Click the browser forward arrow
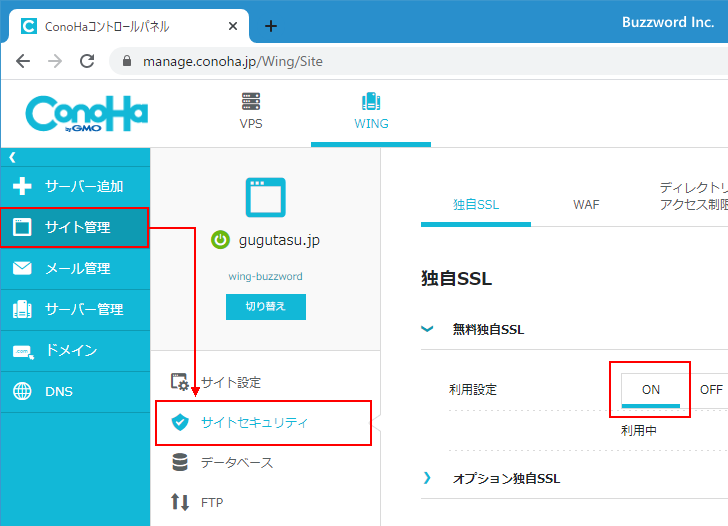 (x=55, y=61)
